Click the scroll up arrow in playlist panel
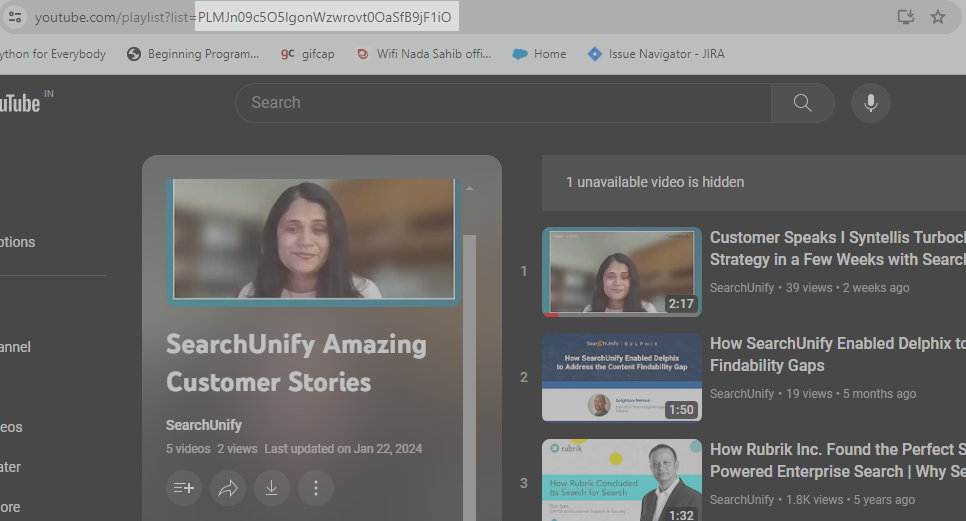Image resolution: width=966 pixels, height=521 pixels. [x=469, y=188]
